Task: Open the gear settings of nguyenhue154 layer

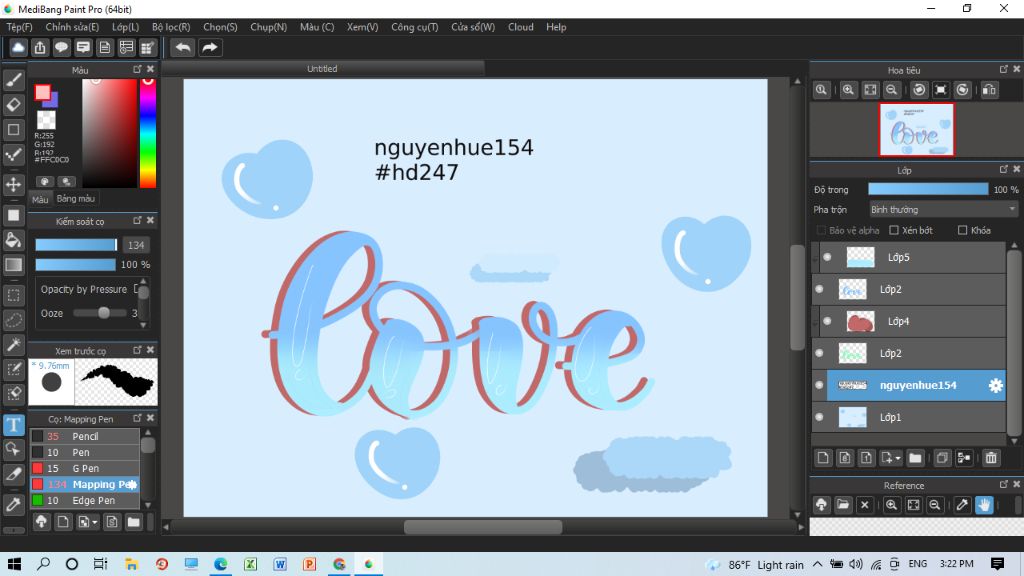Action: pos(995,385)
